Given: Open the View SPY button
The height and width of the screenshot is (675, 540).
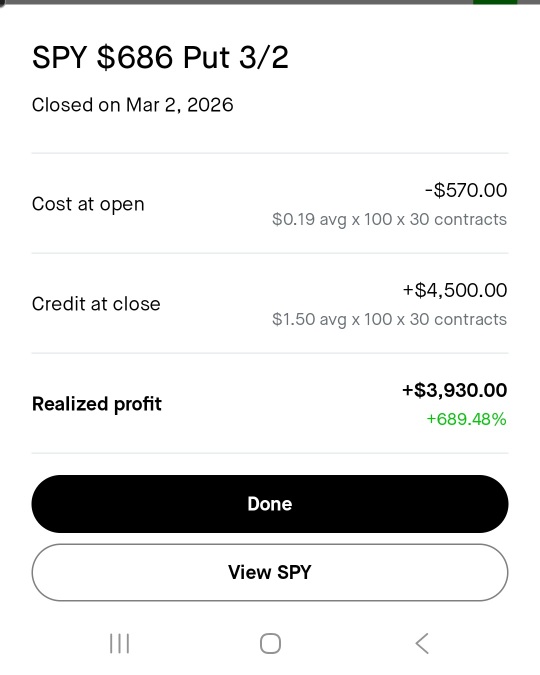Looking at the screenshot, I should pos(270,573).
